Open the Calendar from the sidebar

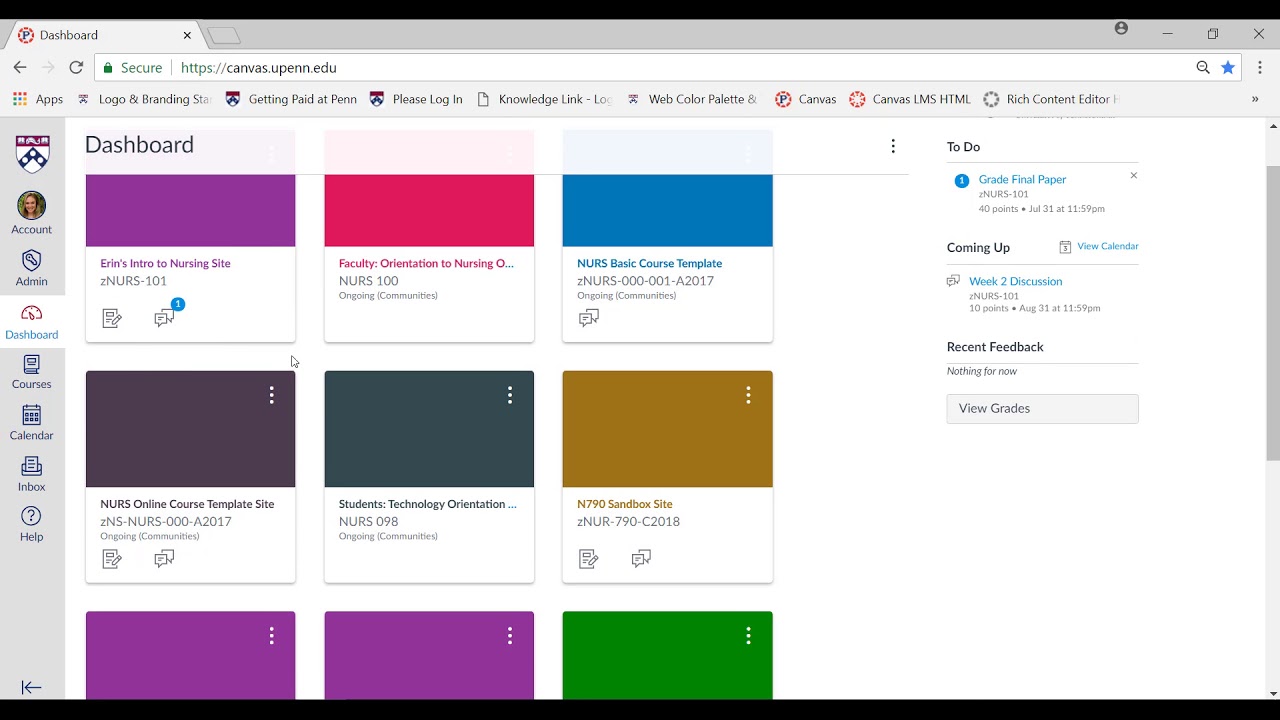[32, 423]
